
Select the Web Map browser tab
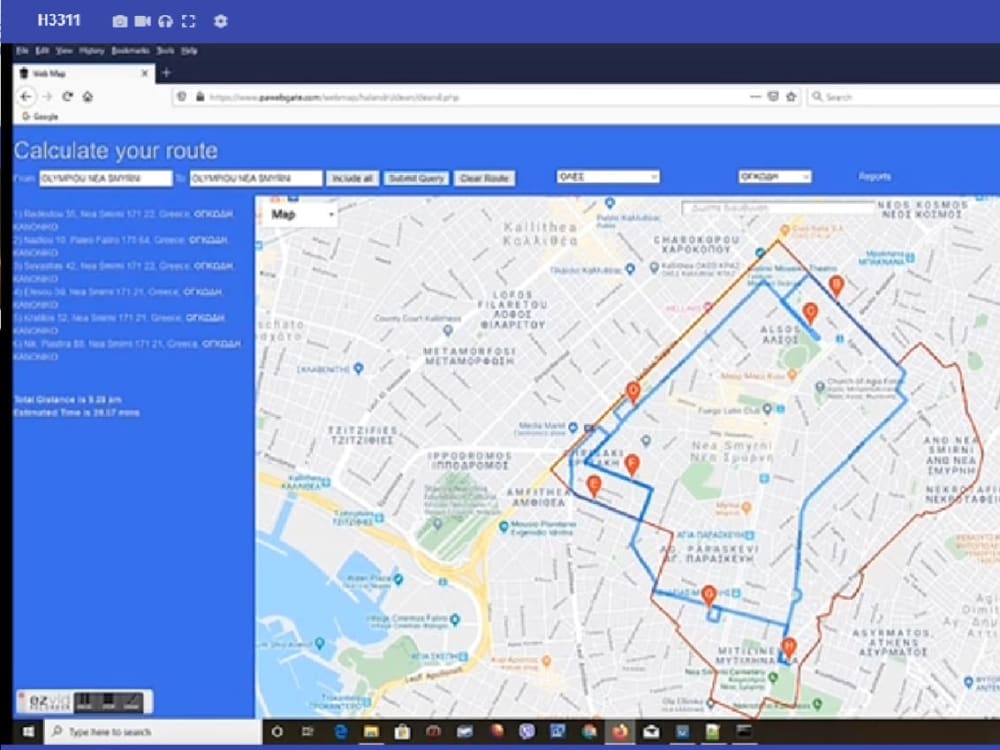pyautogui.click(x=83, y=73)
